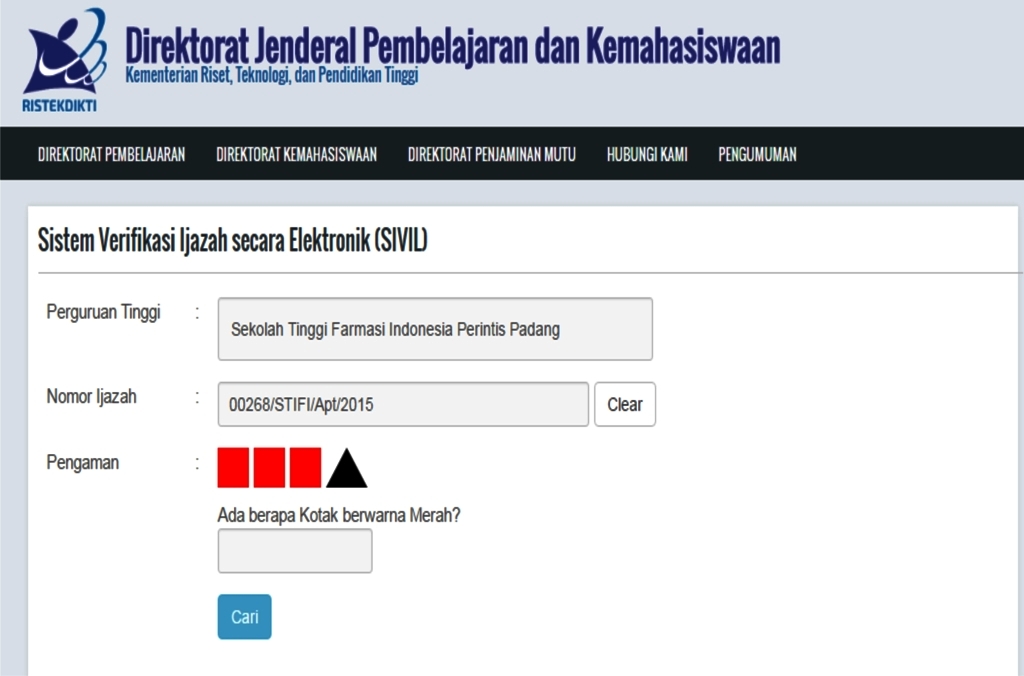
Task: Click the Nomor Ijazah label
Action: 91,396
